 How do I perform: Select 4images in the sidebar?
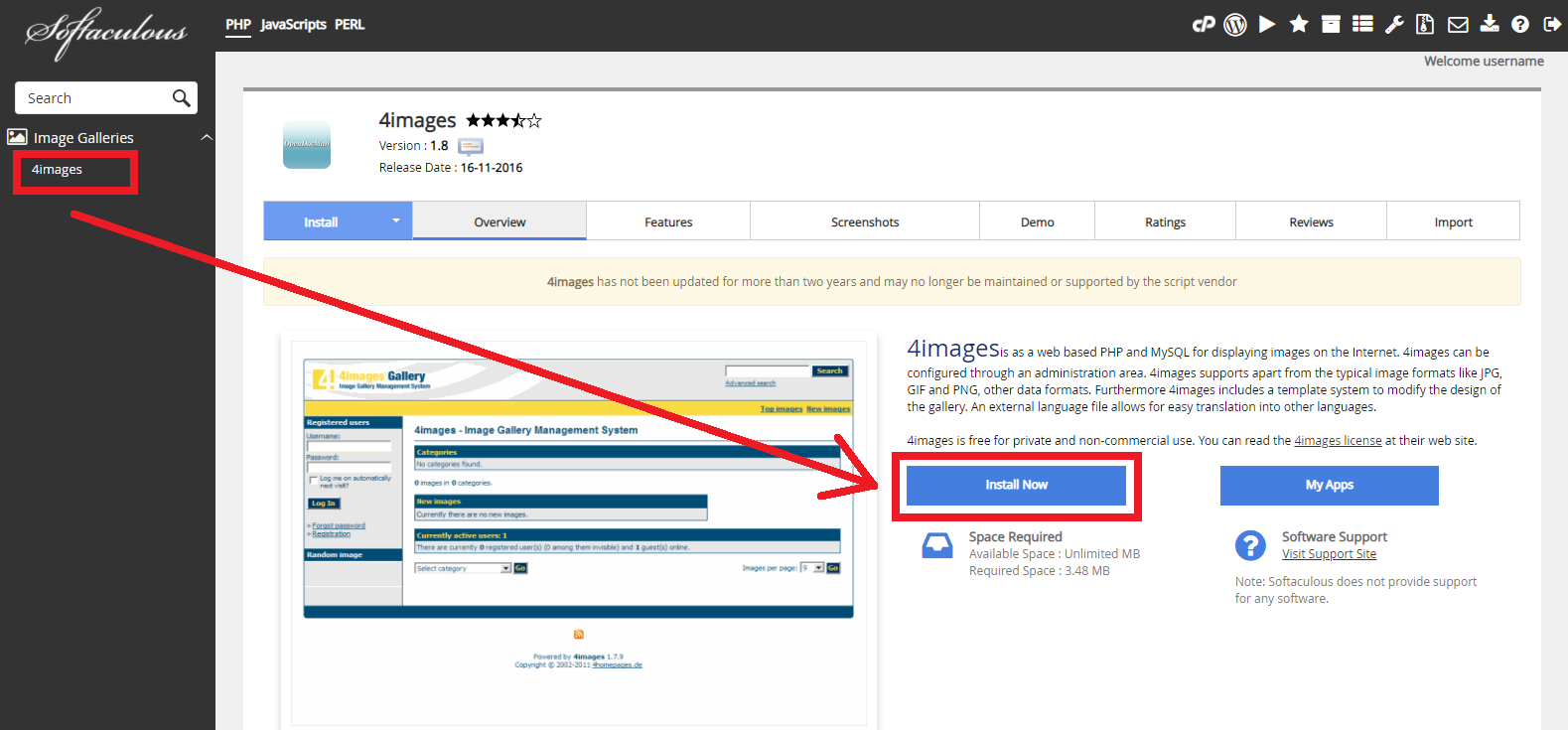click(58, 170)
